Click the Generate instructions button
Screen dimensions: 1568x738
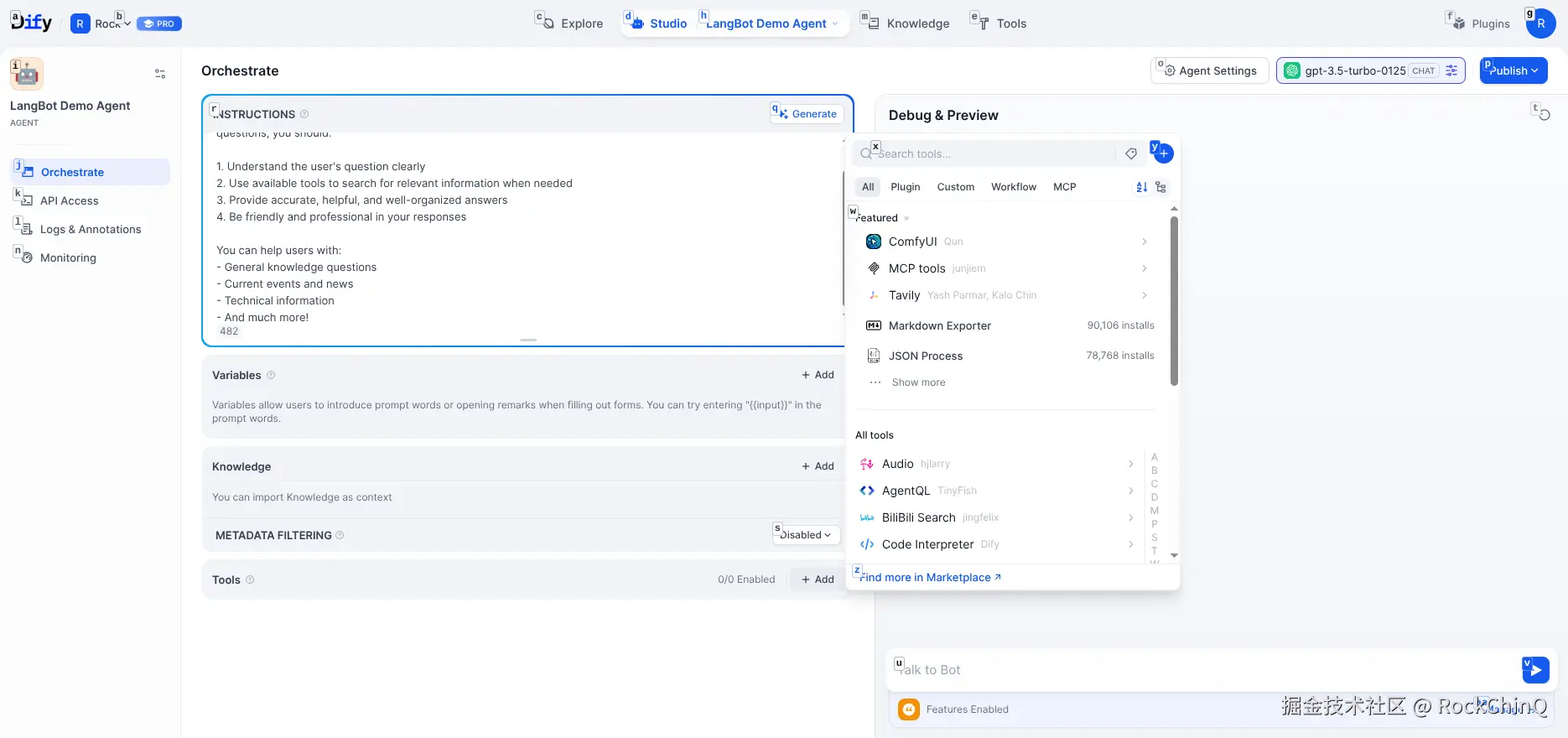[x=807, y=114]
